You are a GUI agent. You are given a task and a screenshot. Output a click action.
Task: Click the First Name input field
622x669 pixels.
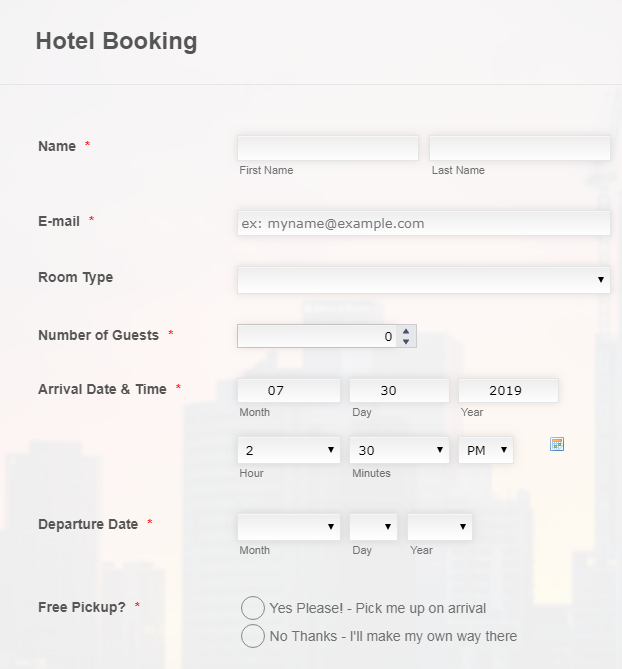[327, 148]
